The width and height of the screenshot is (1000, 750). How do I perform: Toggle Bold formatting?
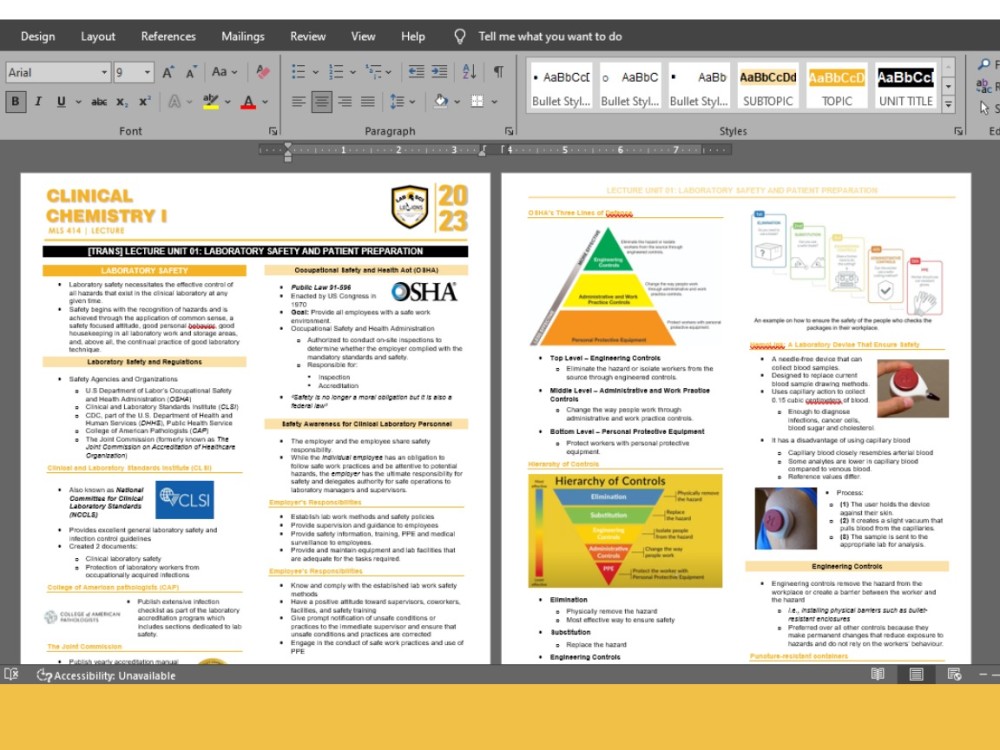click(x=15, y=101)
